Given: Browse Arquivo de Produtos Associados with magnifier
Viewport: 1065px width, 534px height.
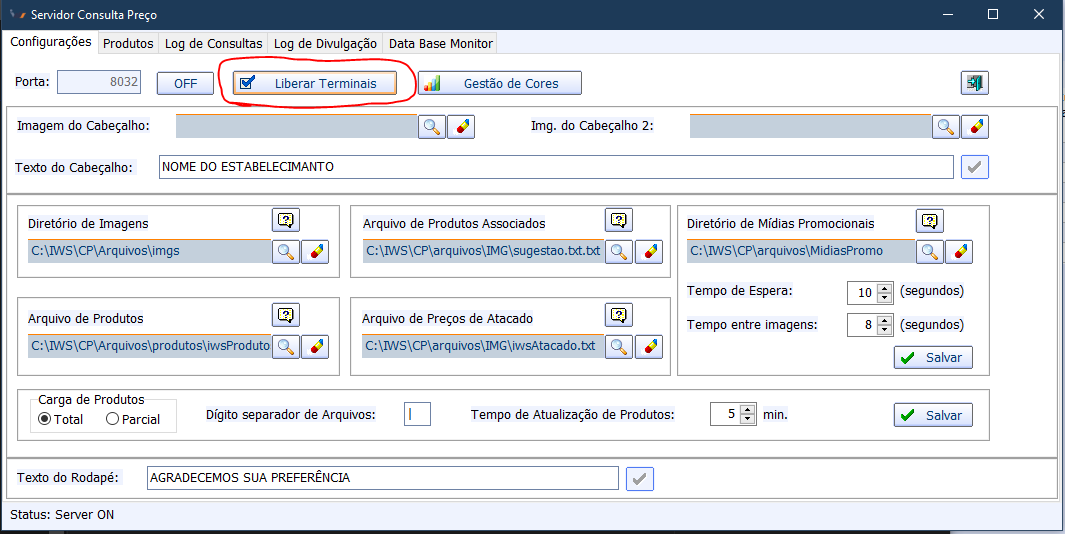Looking at the screenshot, I should (619, 251).
